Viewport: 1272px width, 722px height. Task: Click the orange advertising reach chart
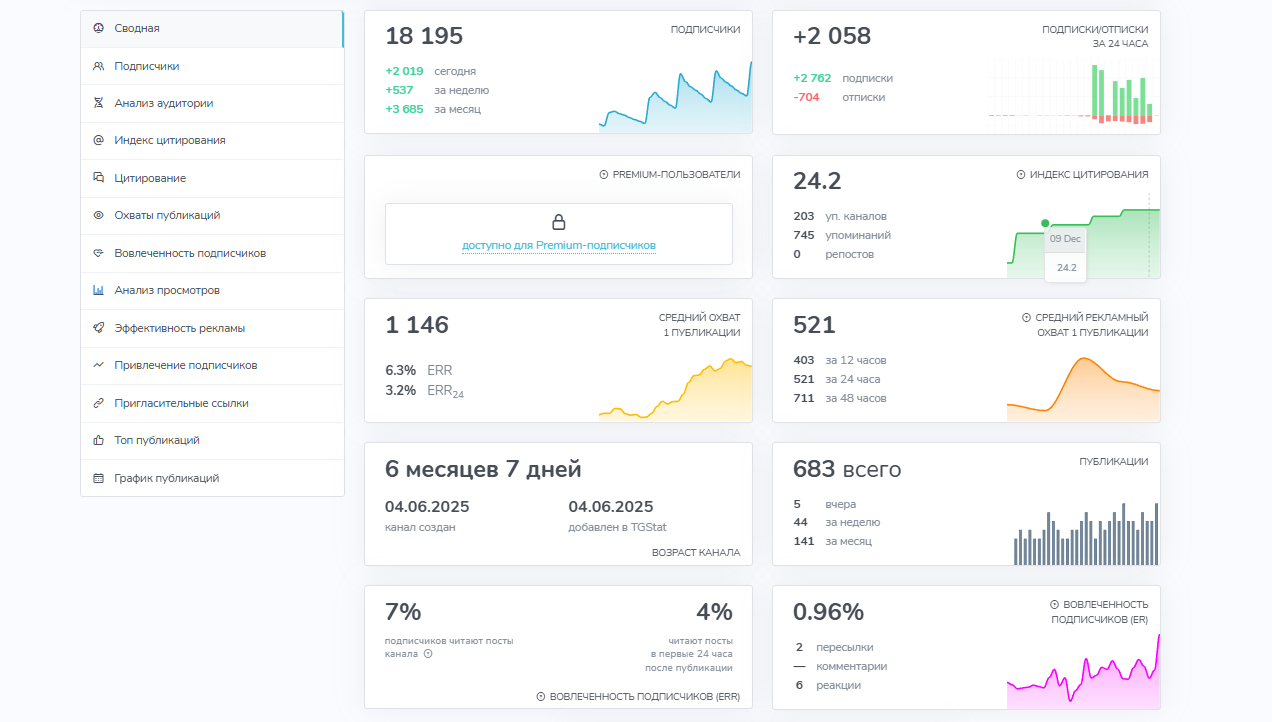click(x=1083, y=389)
